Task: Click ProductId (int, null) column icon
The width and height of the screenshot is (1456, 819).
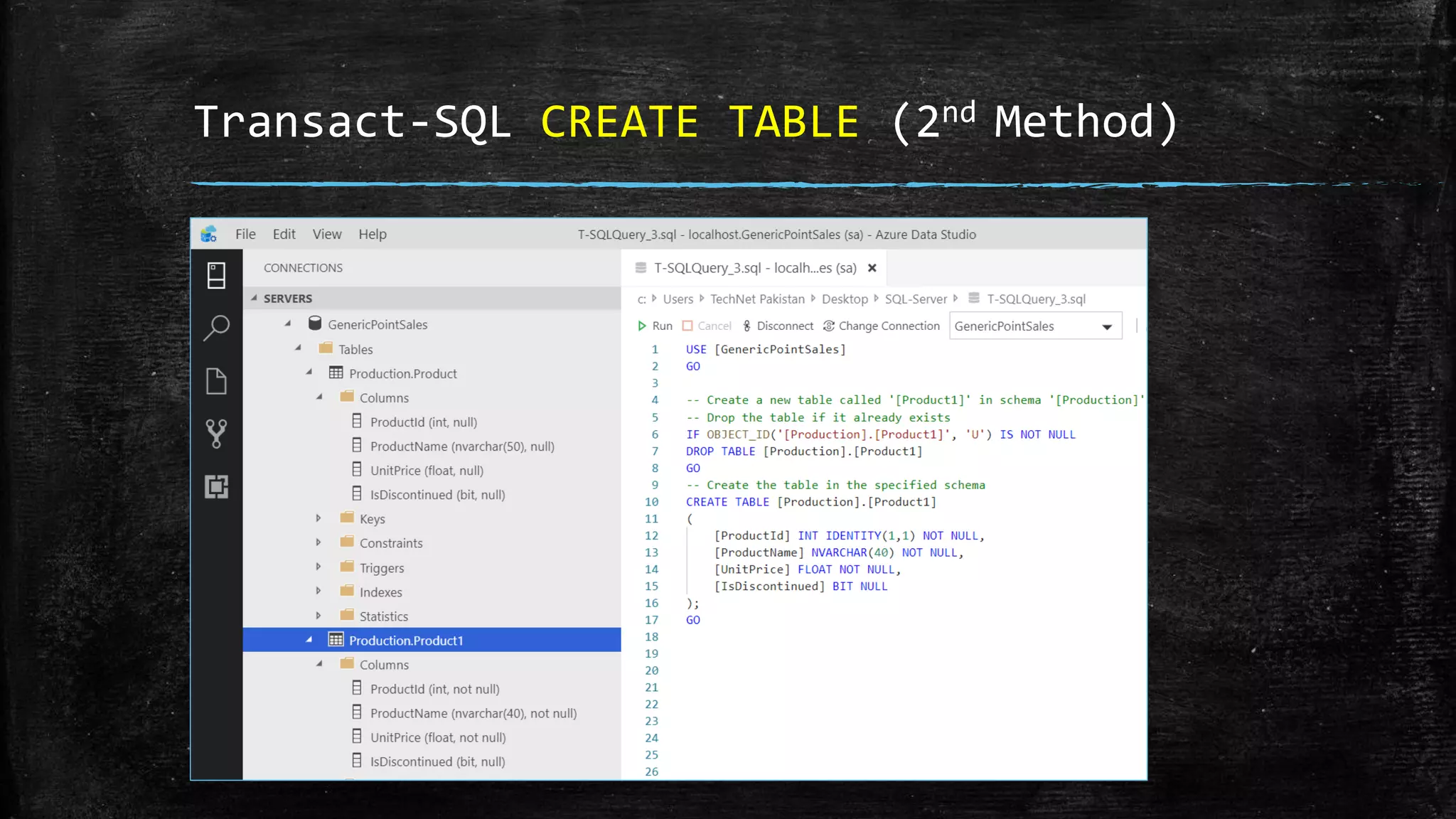Action: tap(357, 421)
